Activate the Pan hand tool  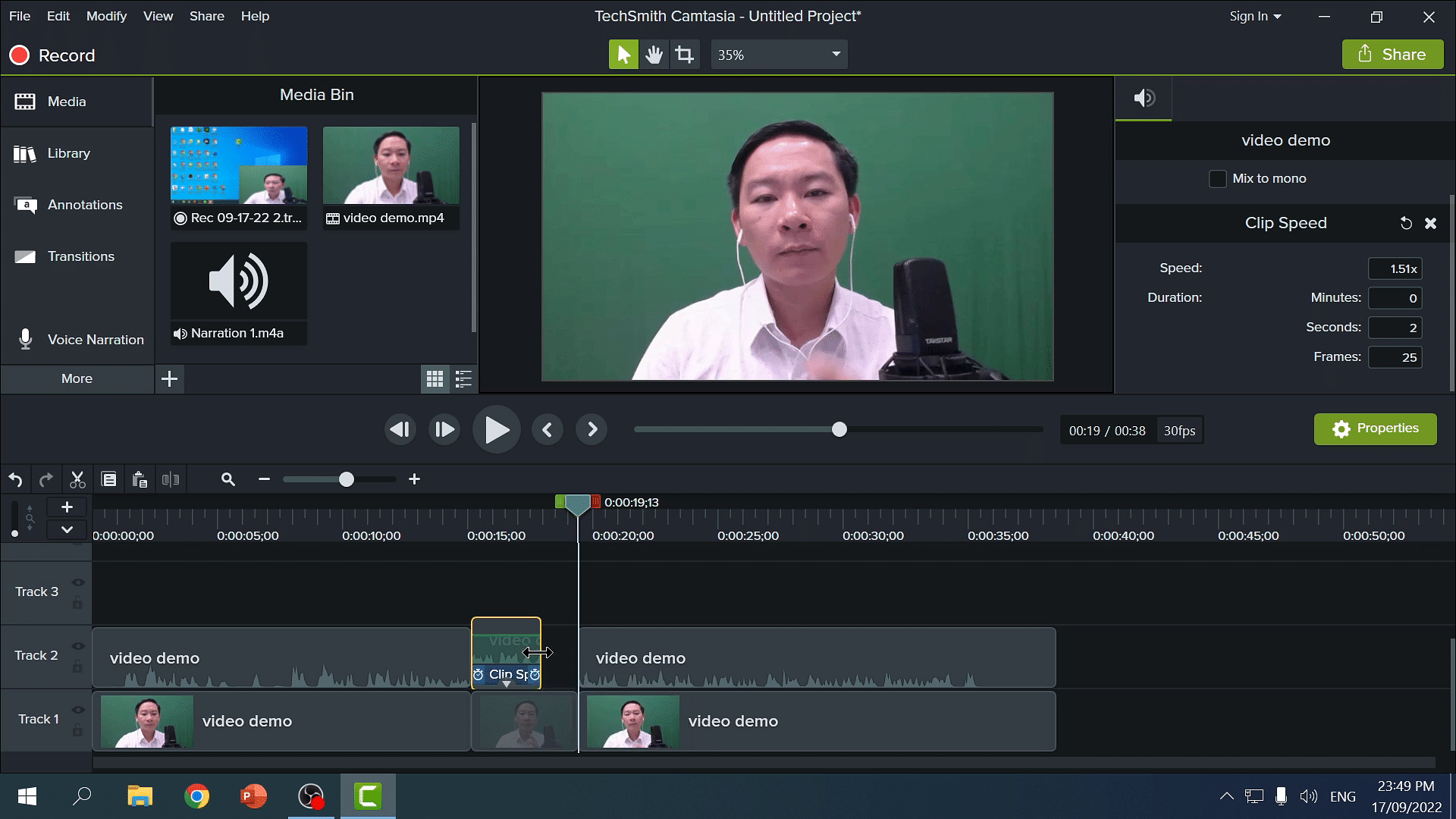click(654, 55)
